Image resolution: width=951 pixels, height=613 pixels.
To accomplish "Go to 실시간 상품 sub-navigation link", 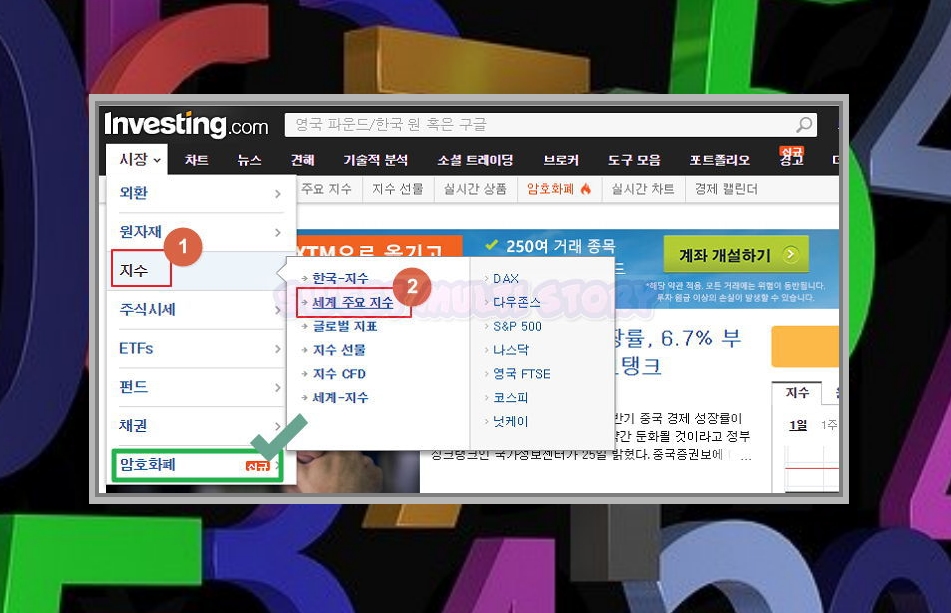I will pos(476,189).
